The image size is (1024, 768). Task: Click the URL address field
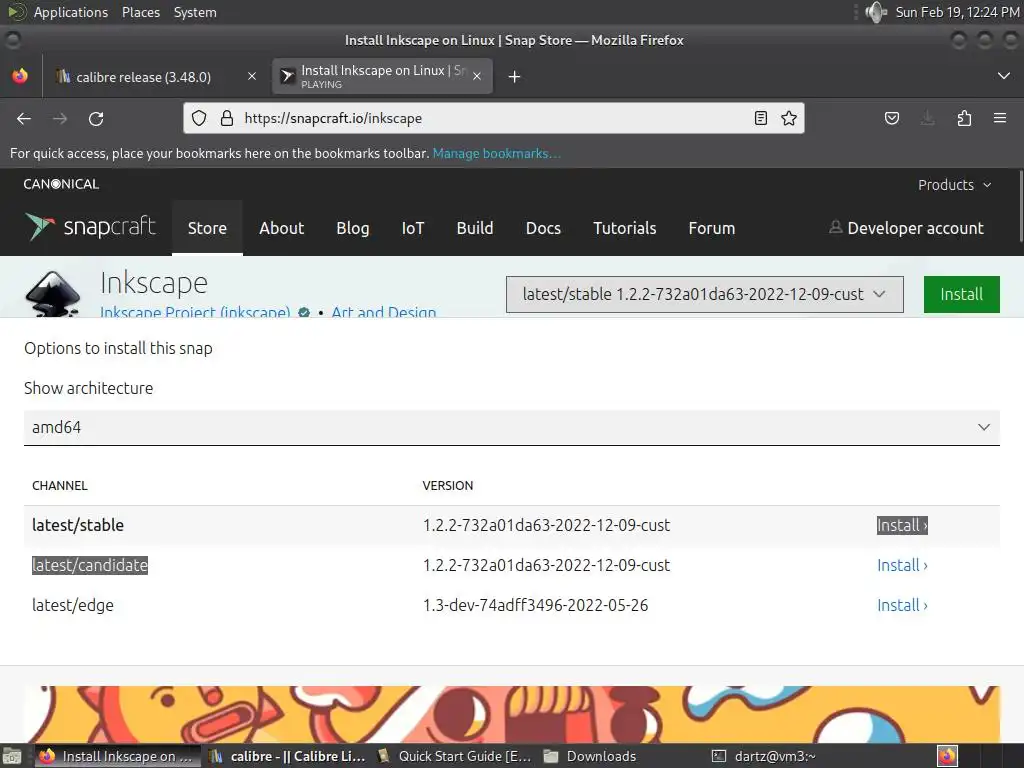tap(493, 118)
